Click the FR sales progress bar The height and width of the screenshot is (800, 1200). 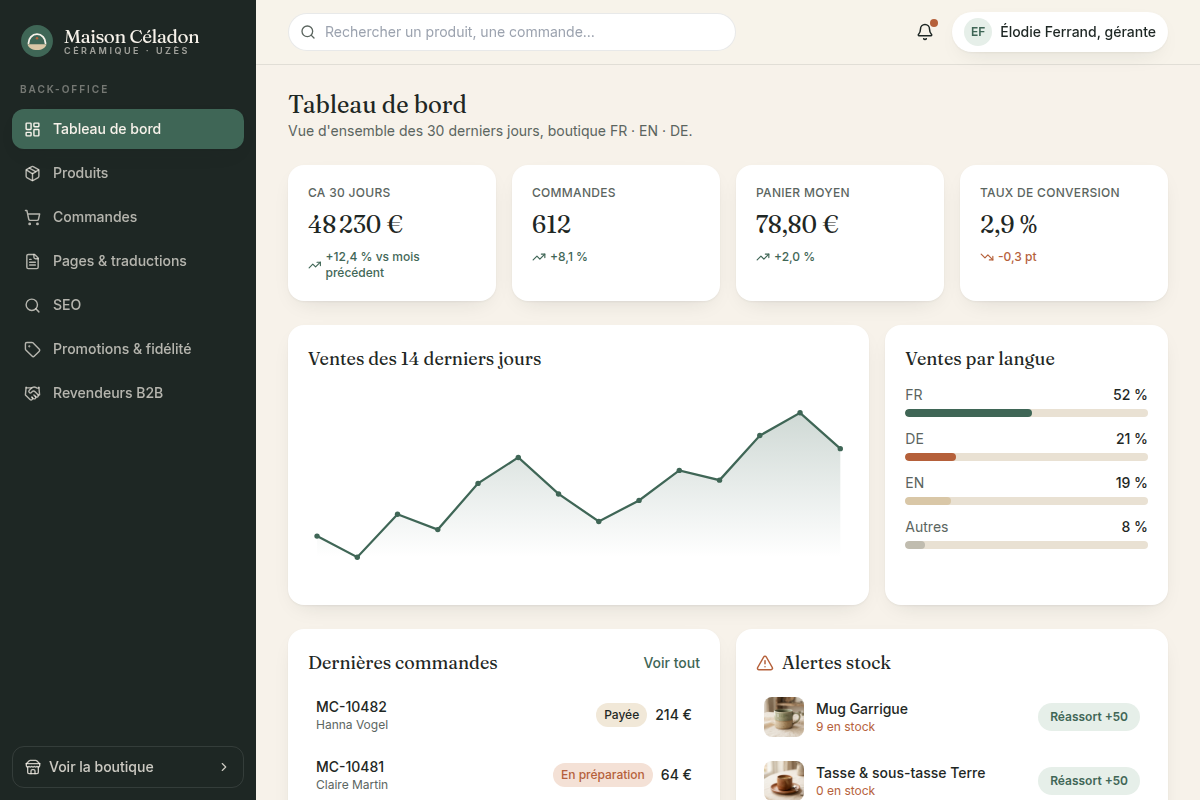click(1026, 413)
